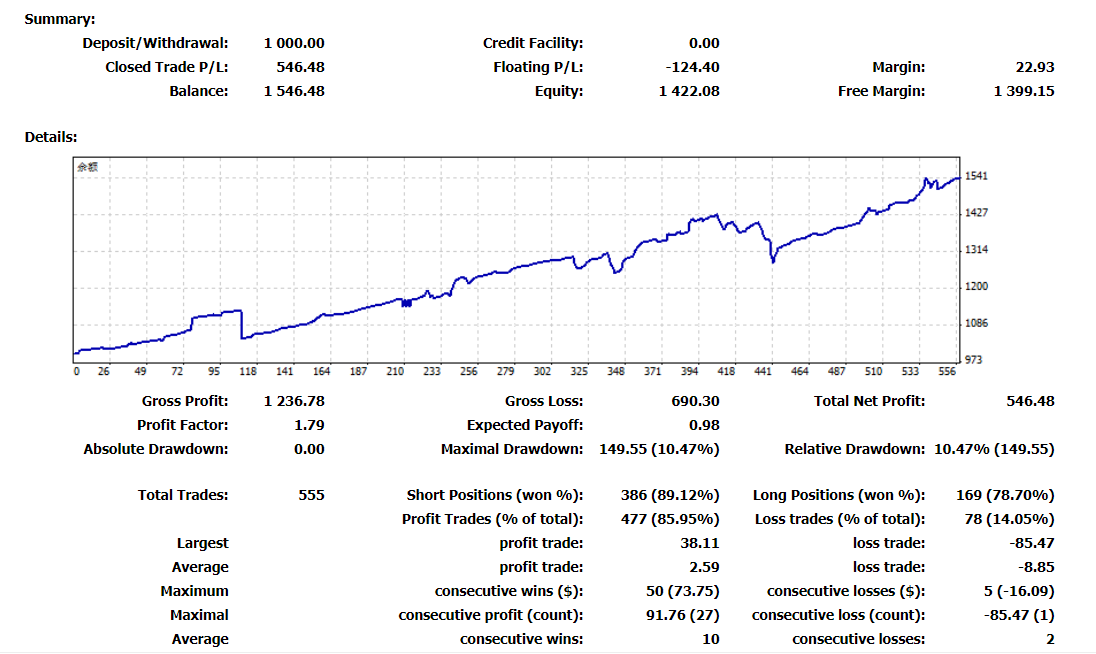The width and height of the screenshot is (1096, 654).
Task: Click largest loss trade value -85.47
Action: click(x=1032, y=543)
